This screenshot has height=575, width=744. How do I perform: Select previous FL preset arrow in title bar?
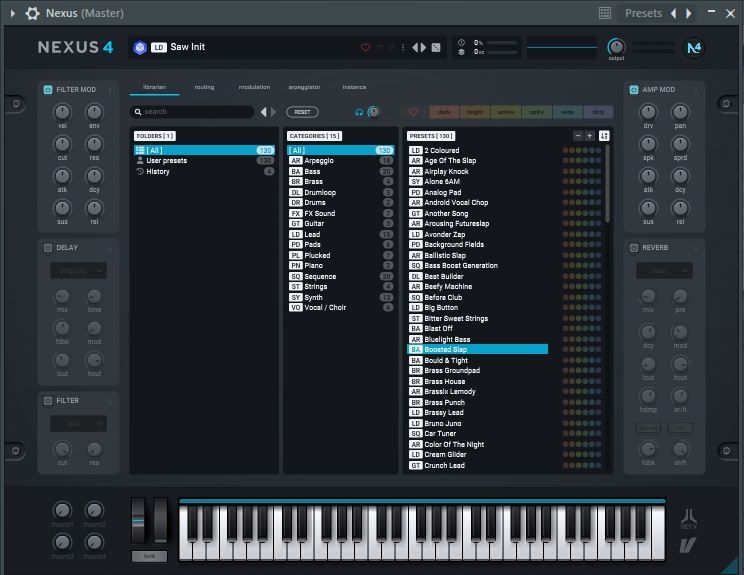pyautogui.click(x=673, y=13)
